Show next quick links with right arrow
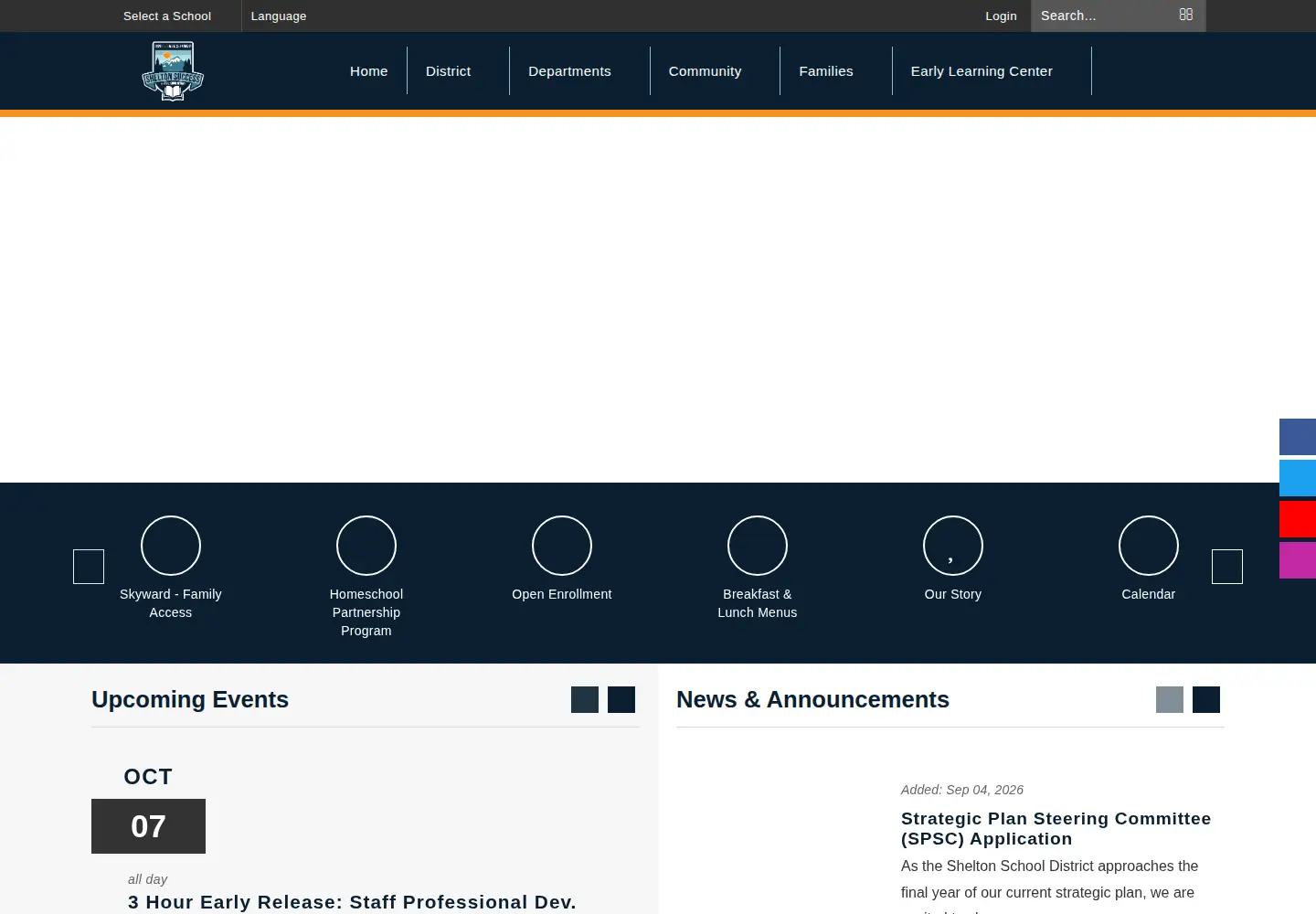The width and height of the screenshot is (1316, 914). [x=1227, y=567]
